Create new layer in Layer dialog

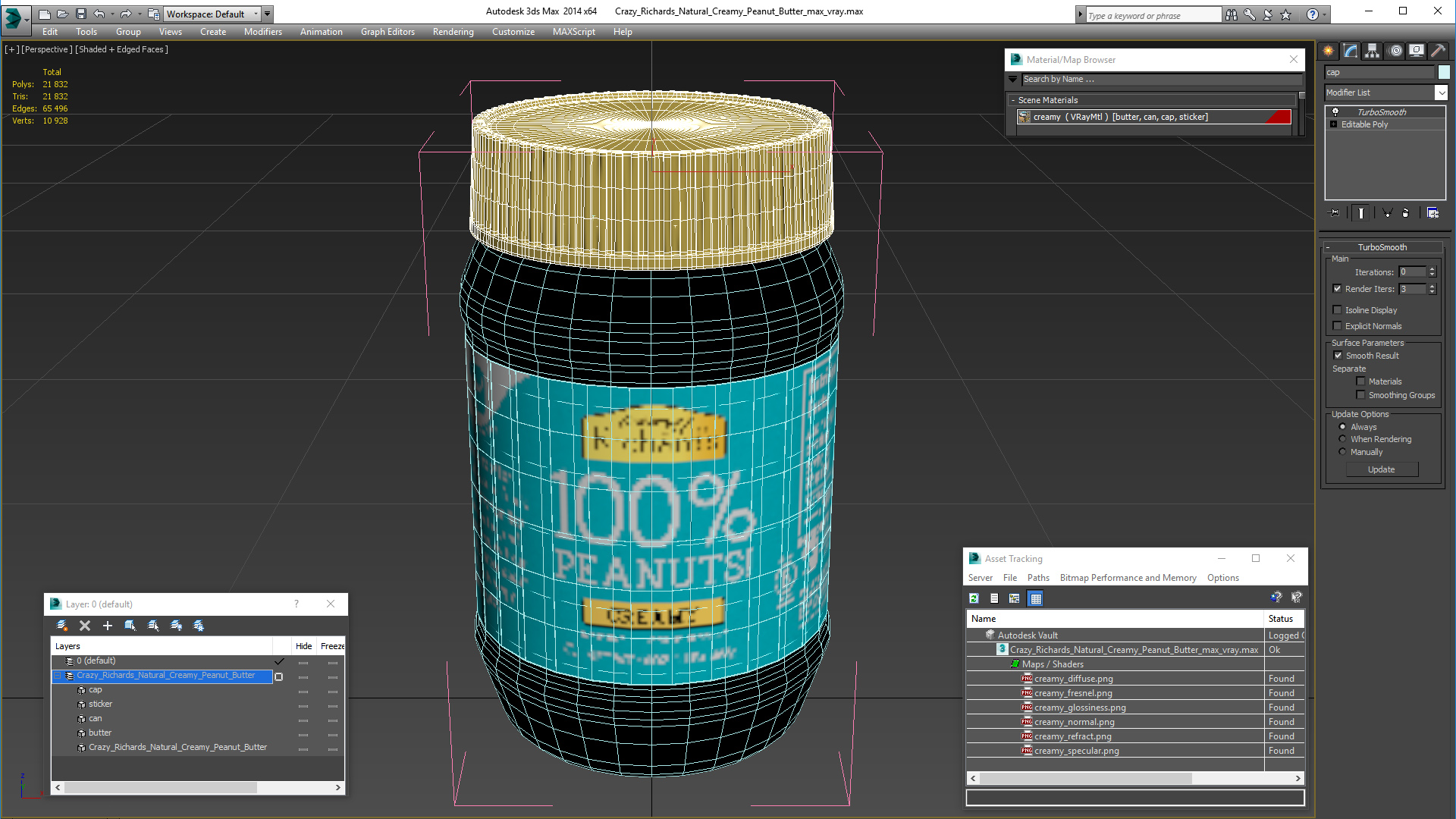coord(62,626)
